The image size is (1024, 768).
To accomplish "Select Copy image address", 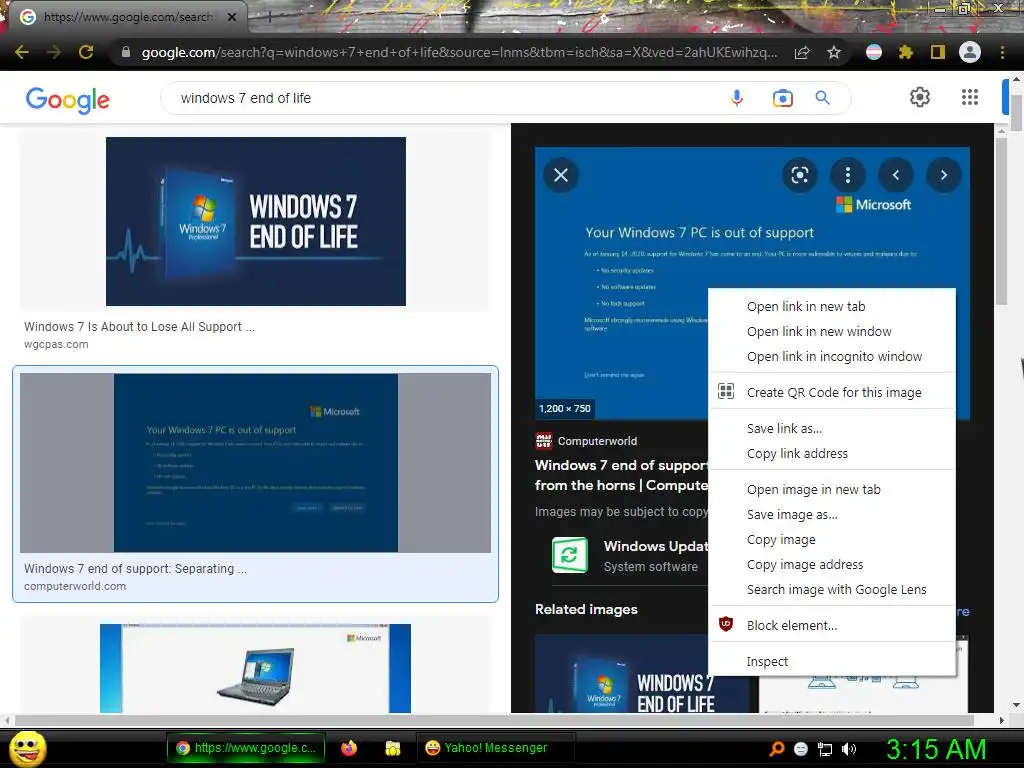I will [831, 564].
